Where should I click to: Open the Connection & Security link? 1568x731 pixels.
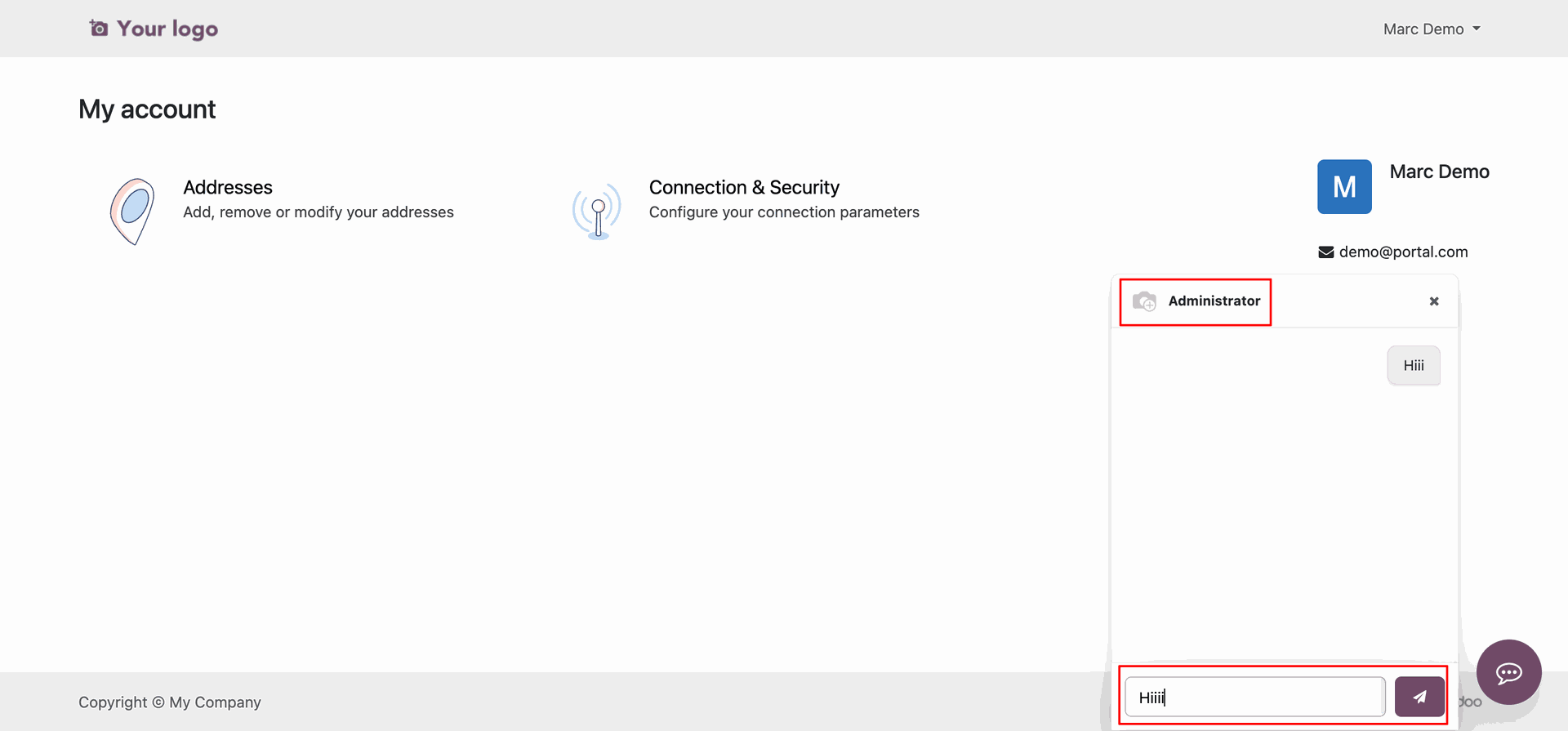[x=744, y=187]
